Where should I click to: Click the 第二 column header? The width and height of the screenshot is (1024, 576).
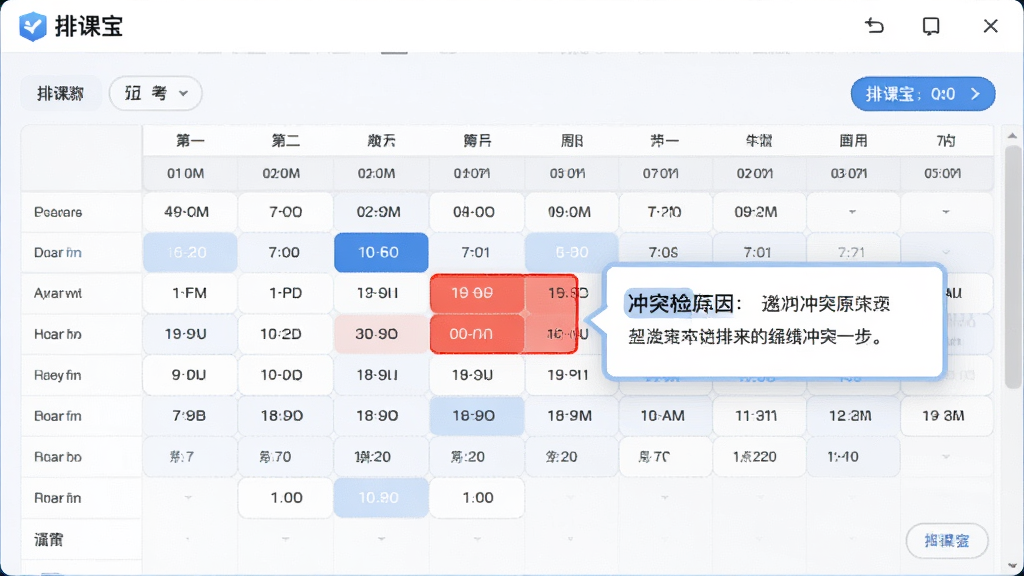[x=285, y=140]
